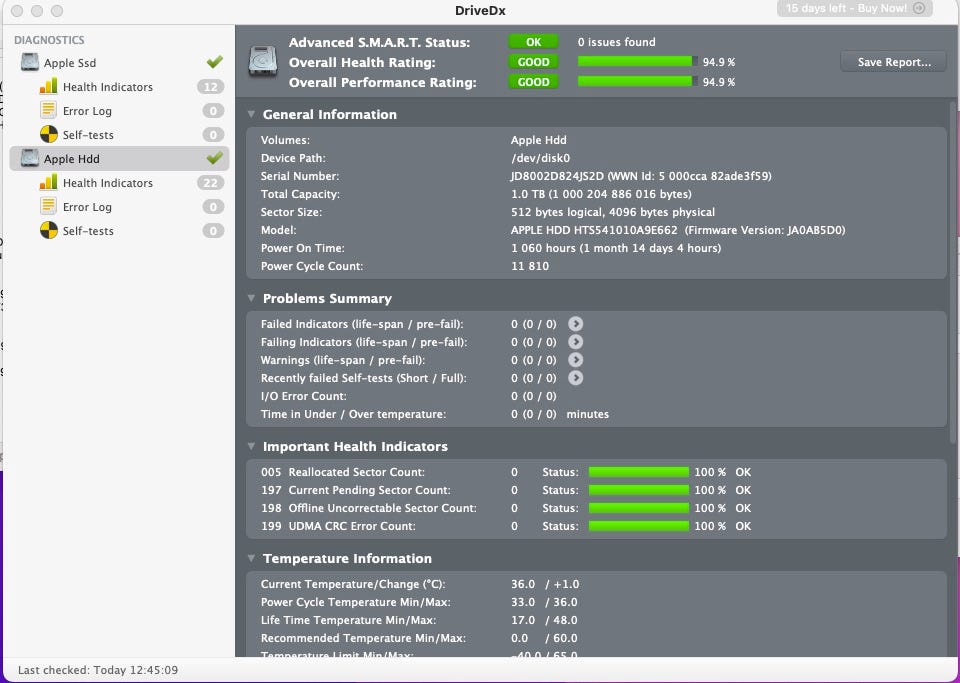Click the 15 days left Buy Now button
The height and width of the screenshot is (683, 960).
(x=854, y=9)
